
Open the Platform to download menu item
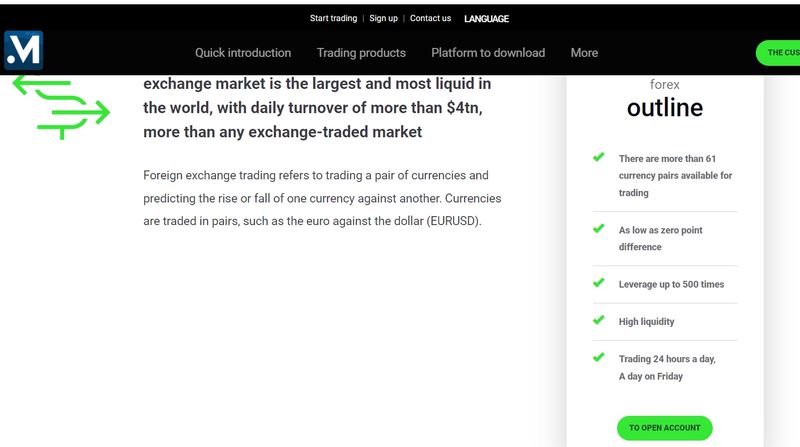tap(488, 53)
